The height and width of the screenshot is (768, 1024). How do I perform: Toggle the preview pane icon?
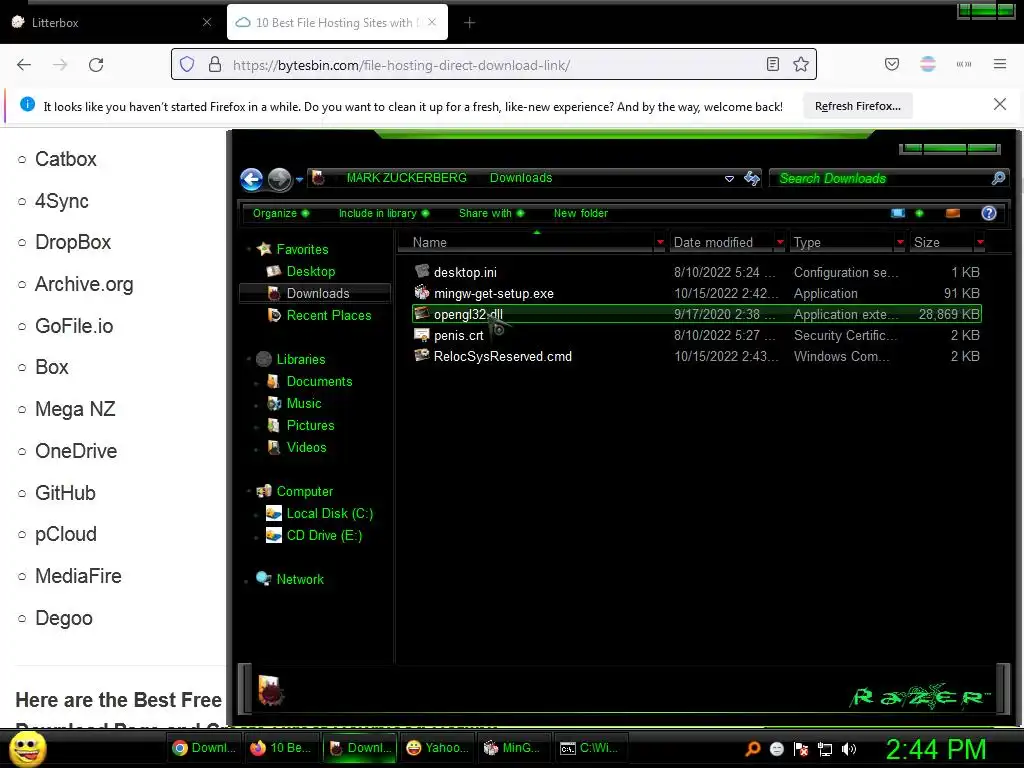pos(953,214)
